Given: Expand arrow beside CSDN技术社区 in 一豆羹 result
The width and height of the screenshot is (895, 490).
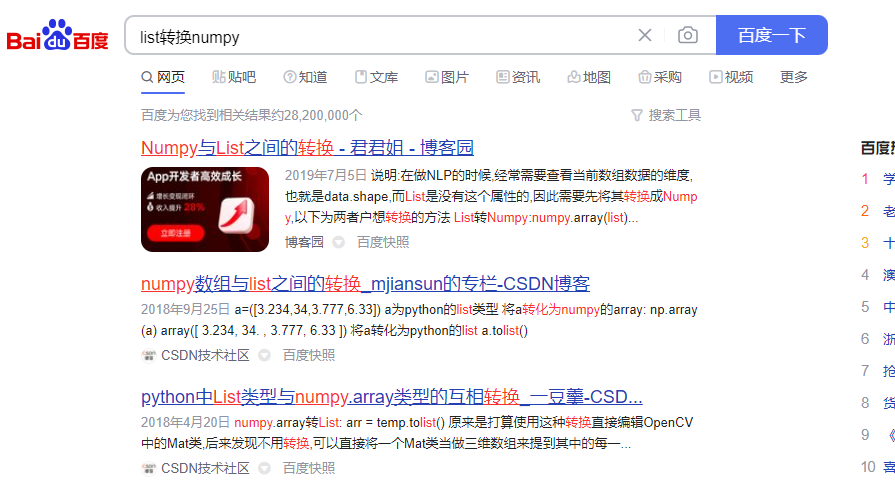Looking at the screenshot, I should (264, 468).
